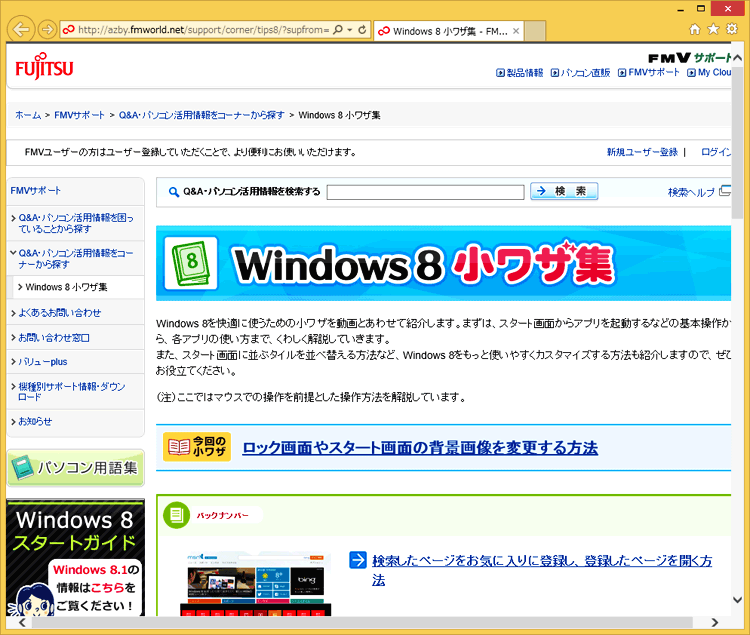Collapse Q&A コーナーから探す sidebar item

76,258
